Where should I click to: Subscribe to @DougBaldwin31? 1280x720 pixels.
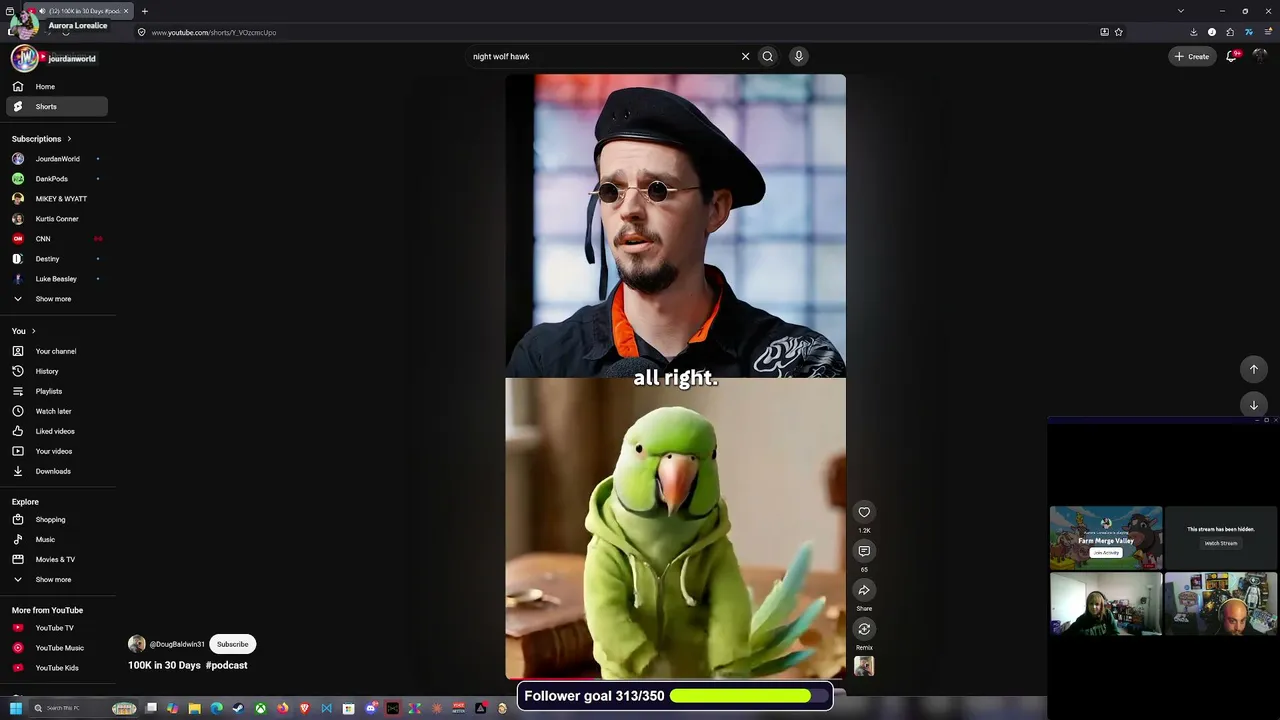coord(233,644)
